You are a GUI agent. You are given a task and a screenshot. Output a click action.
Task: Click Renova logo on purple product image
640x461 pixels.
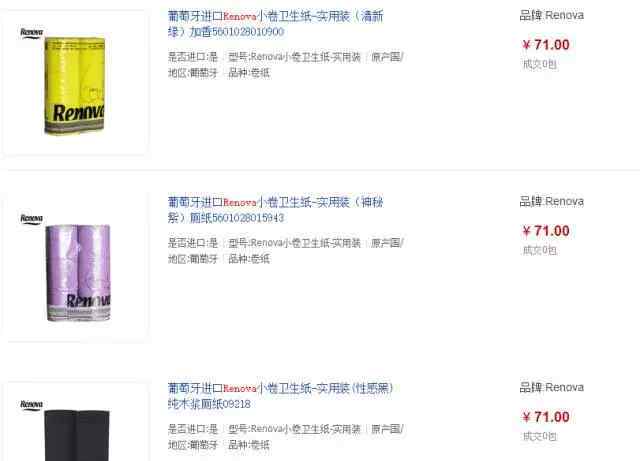coord(32,219)
